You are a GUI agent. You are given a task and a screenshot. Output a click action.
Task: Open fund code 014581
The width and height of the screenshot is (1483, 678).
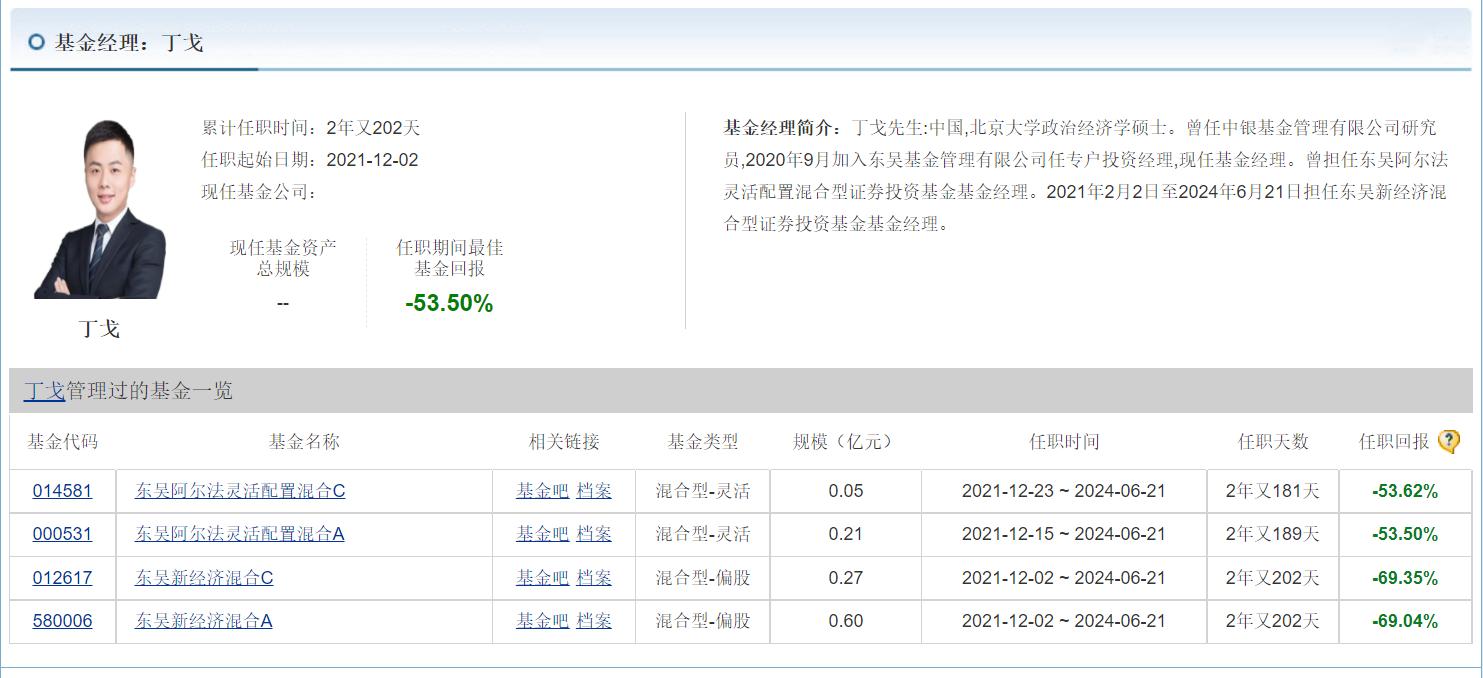pyautogui.click(x=62, y=491)
